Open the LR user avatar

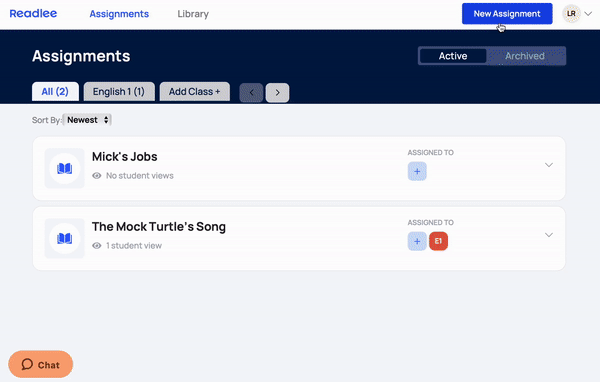point(571,14)
